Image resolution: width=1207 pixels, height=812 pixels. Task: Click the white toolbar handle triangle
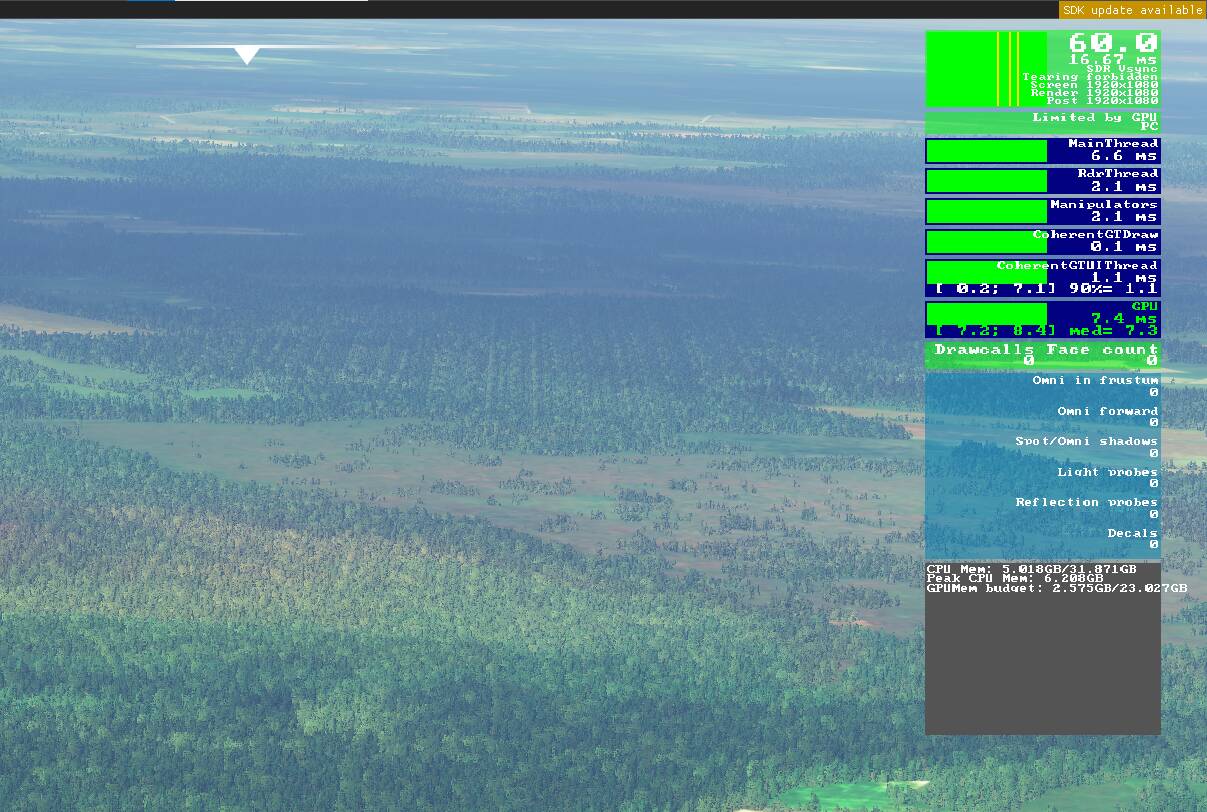(246, 55)
